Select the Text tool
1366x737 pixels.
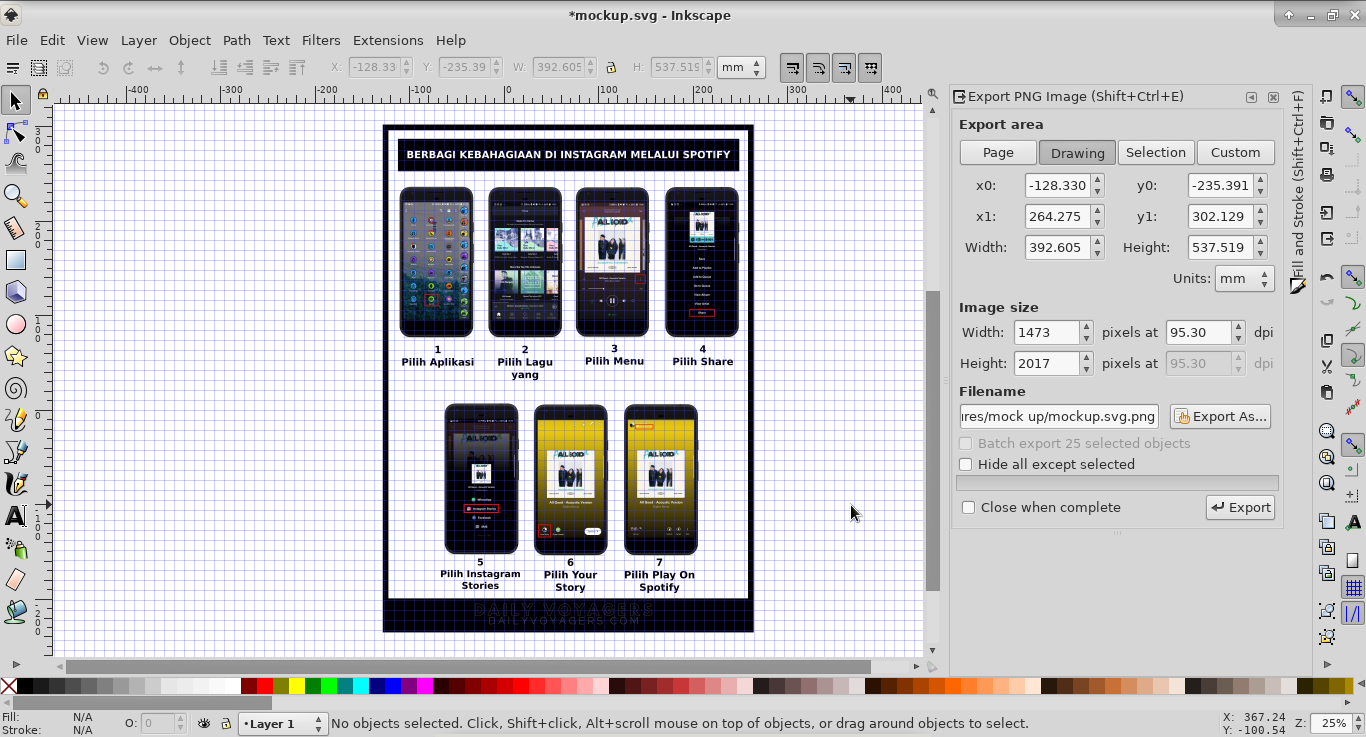pos(15,516)
